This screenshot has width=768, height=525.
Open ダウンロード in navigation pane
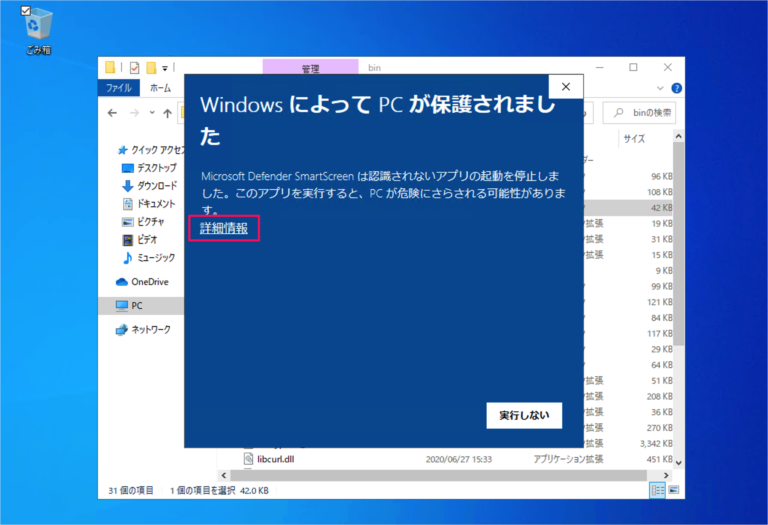(149, 186)
